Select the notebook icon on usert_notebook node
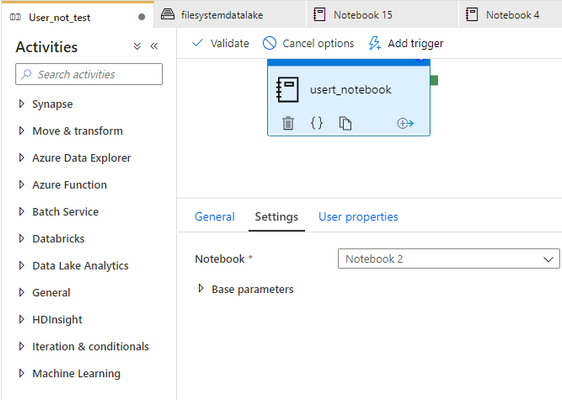Viewport: 562px width, 400px height. pyautogui.click(x=287, y=90)
